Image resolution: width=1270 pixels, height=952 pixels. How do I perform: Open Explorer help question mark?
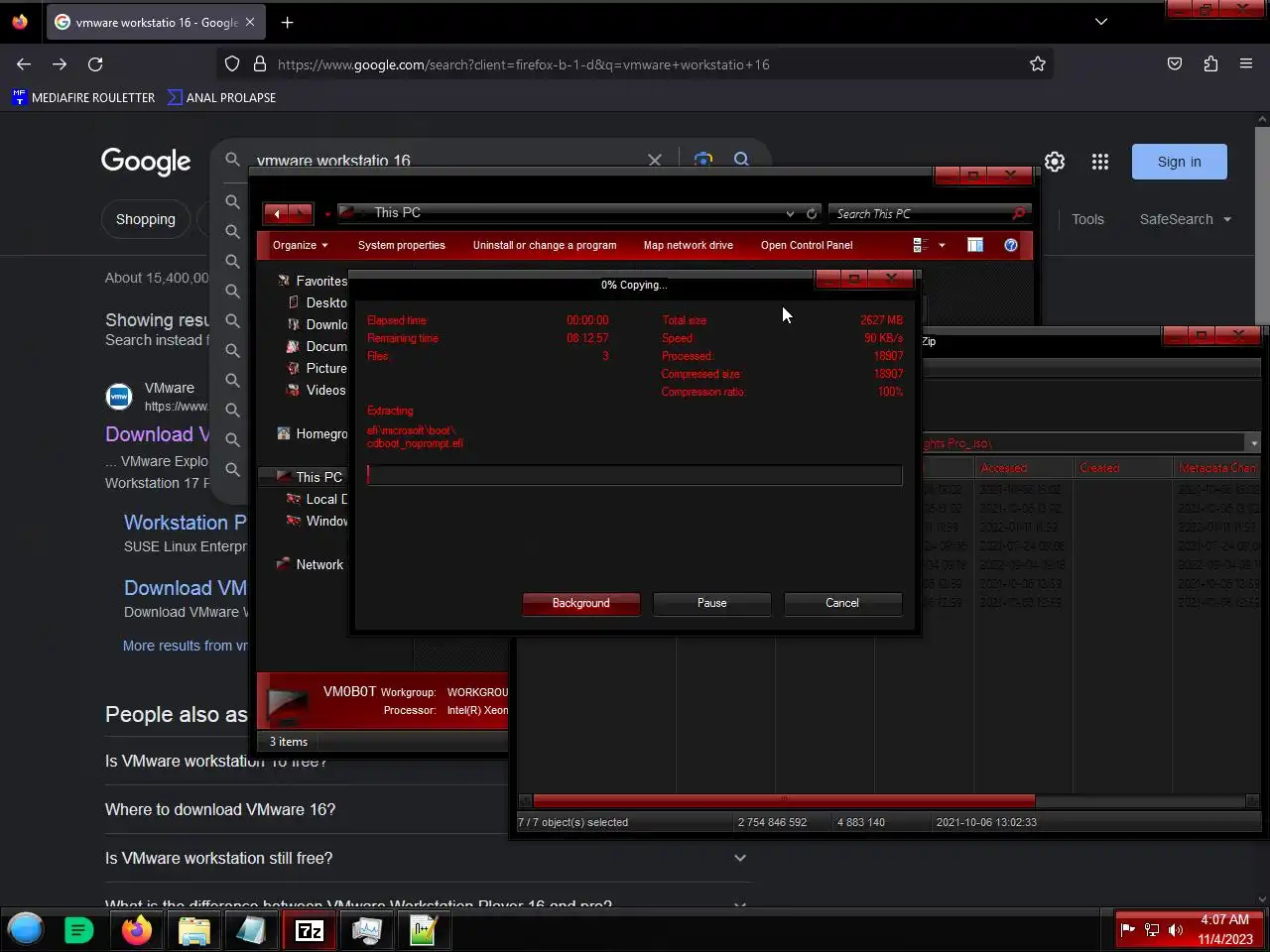[1011, 245]
